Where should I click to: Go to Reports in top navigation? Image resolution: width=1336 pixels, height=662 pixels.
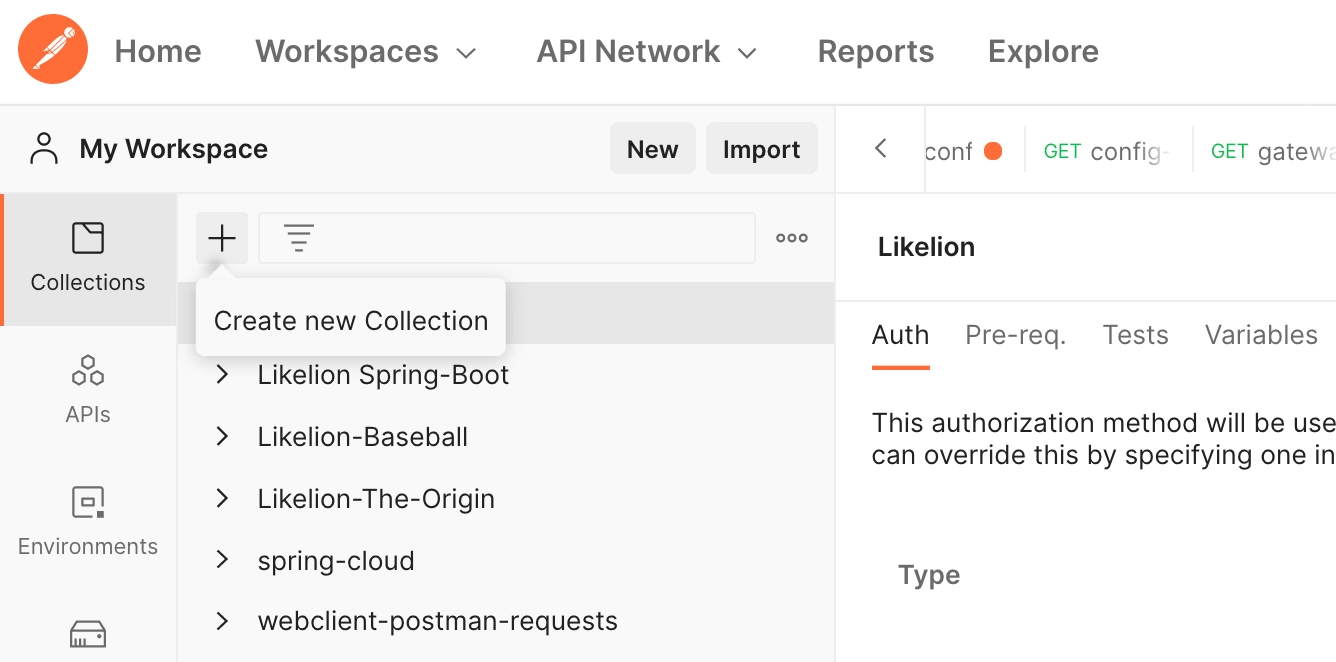click(875, 52)
